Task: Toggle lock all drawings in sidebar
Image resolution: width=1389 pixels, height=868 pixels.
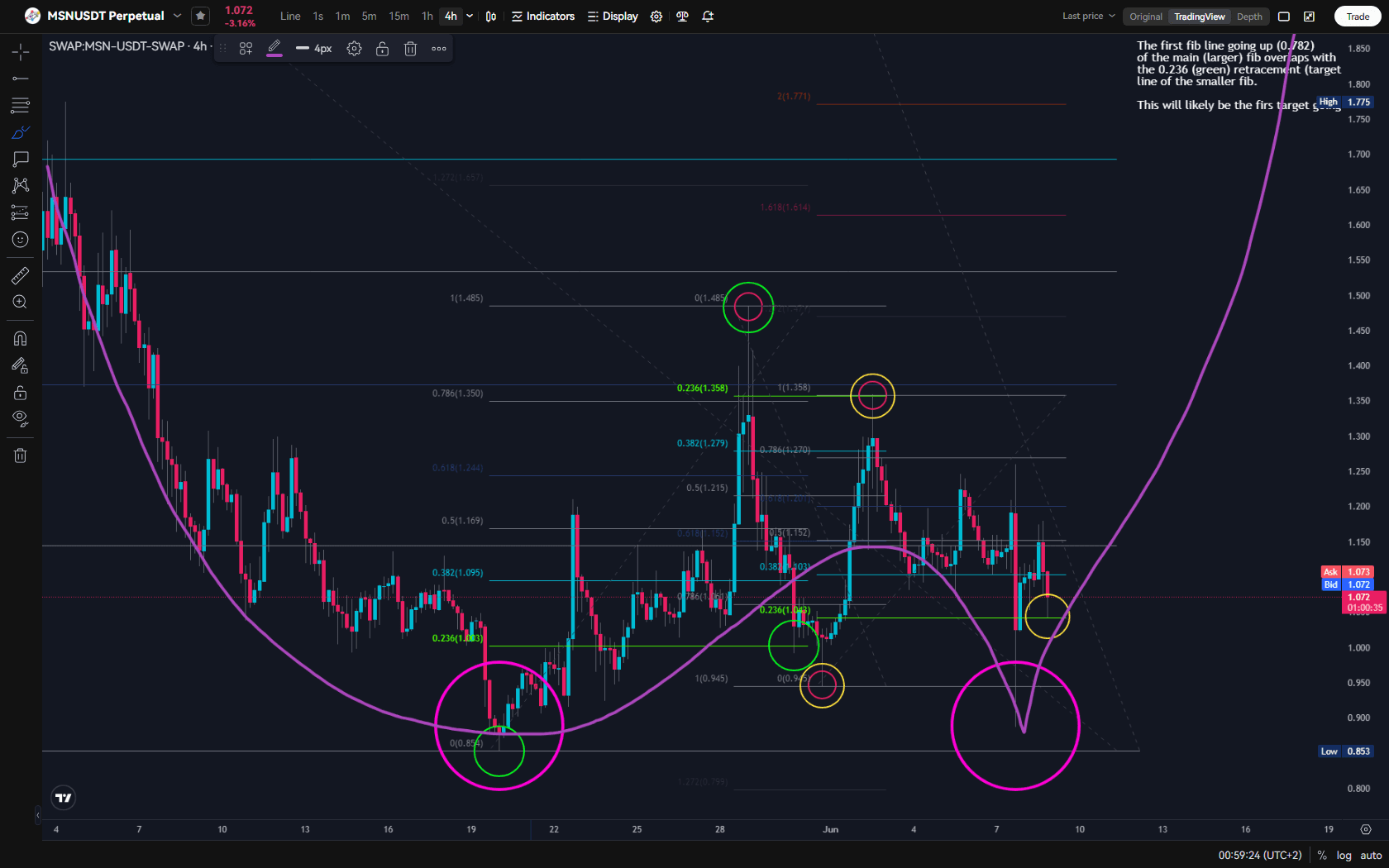Action: 21,392
